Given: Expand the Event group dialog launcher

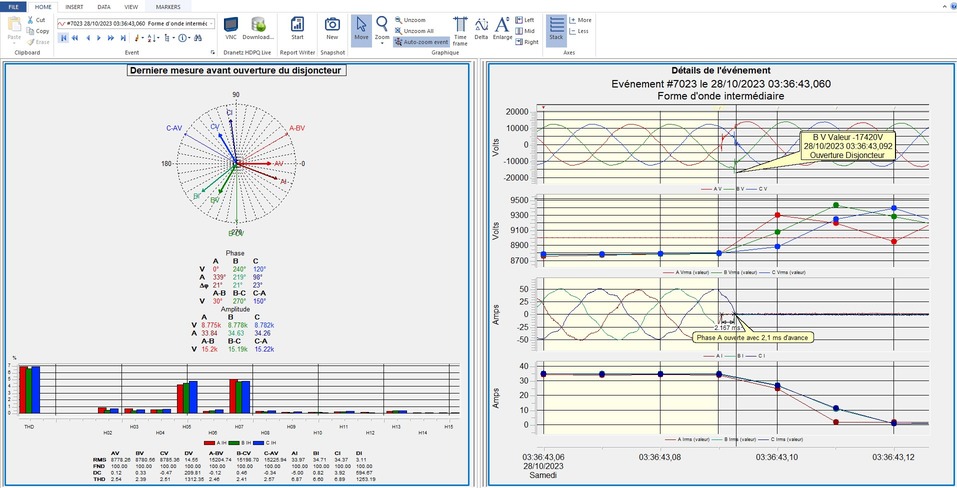Looking at the screenshot, I should point(213,52).
